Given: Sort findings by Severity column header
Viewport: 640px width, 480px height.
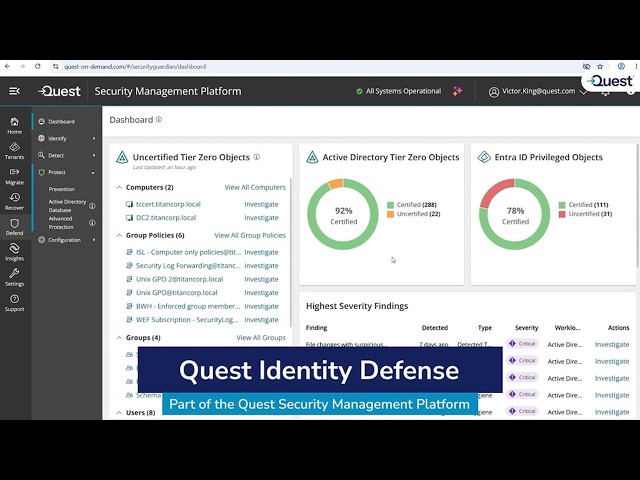Looking at the screenshot, I should click(x=527, y=328).
